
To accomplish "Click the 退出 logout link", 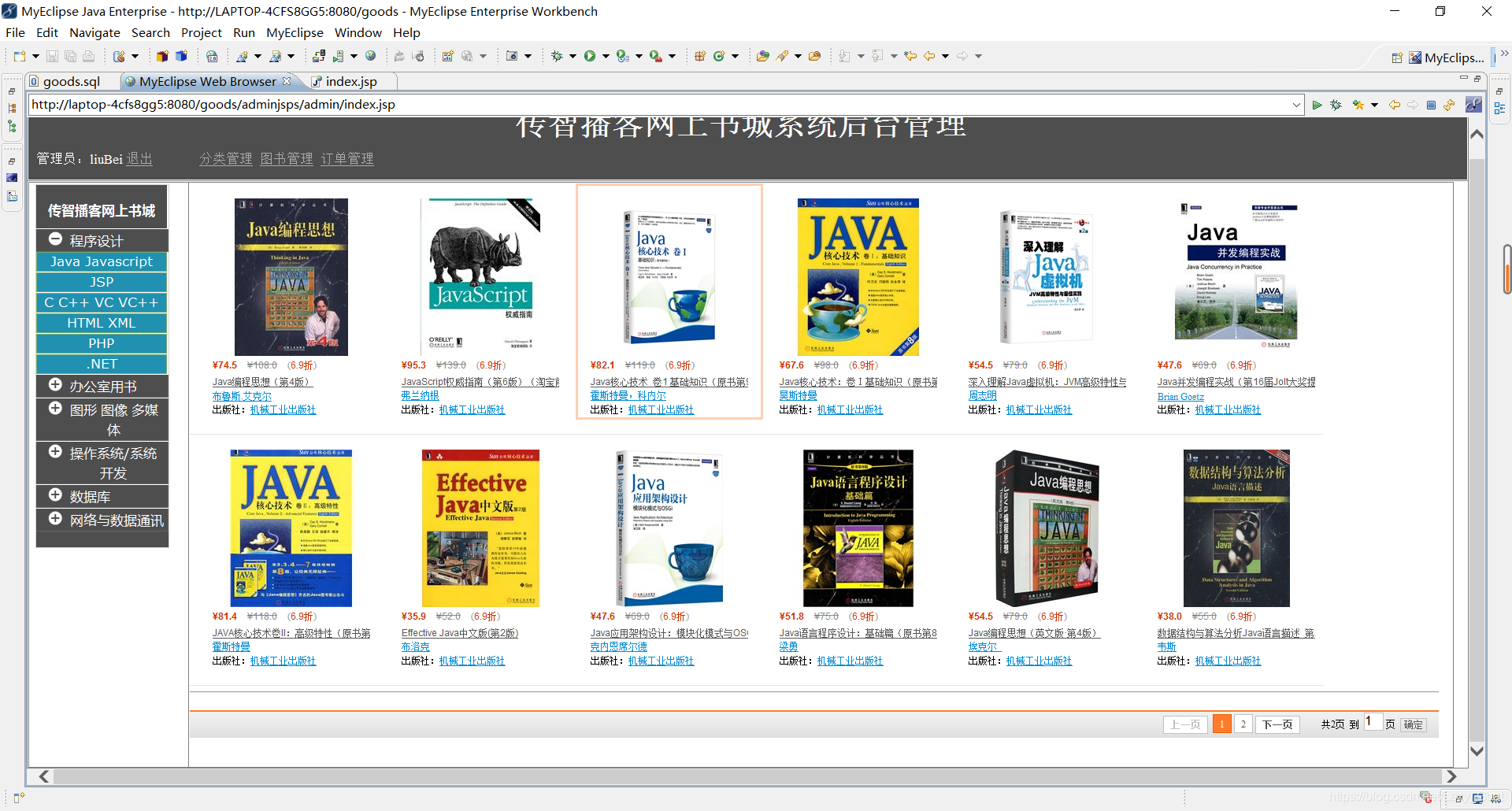I will (x=139, y=159).
